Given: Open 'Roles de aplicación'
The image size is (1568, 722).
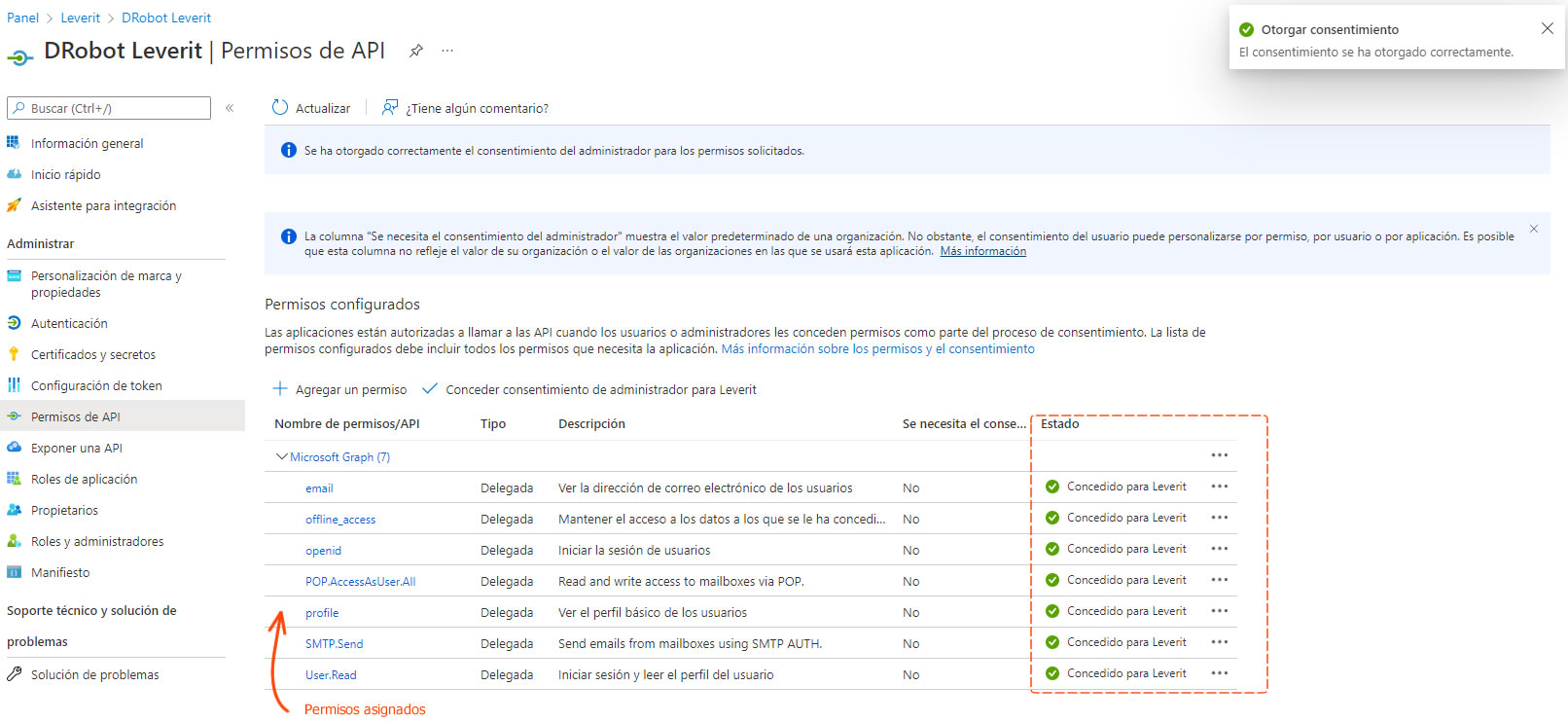Looking at the screenshot, I should [x=84, y=479].
